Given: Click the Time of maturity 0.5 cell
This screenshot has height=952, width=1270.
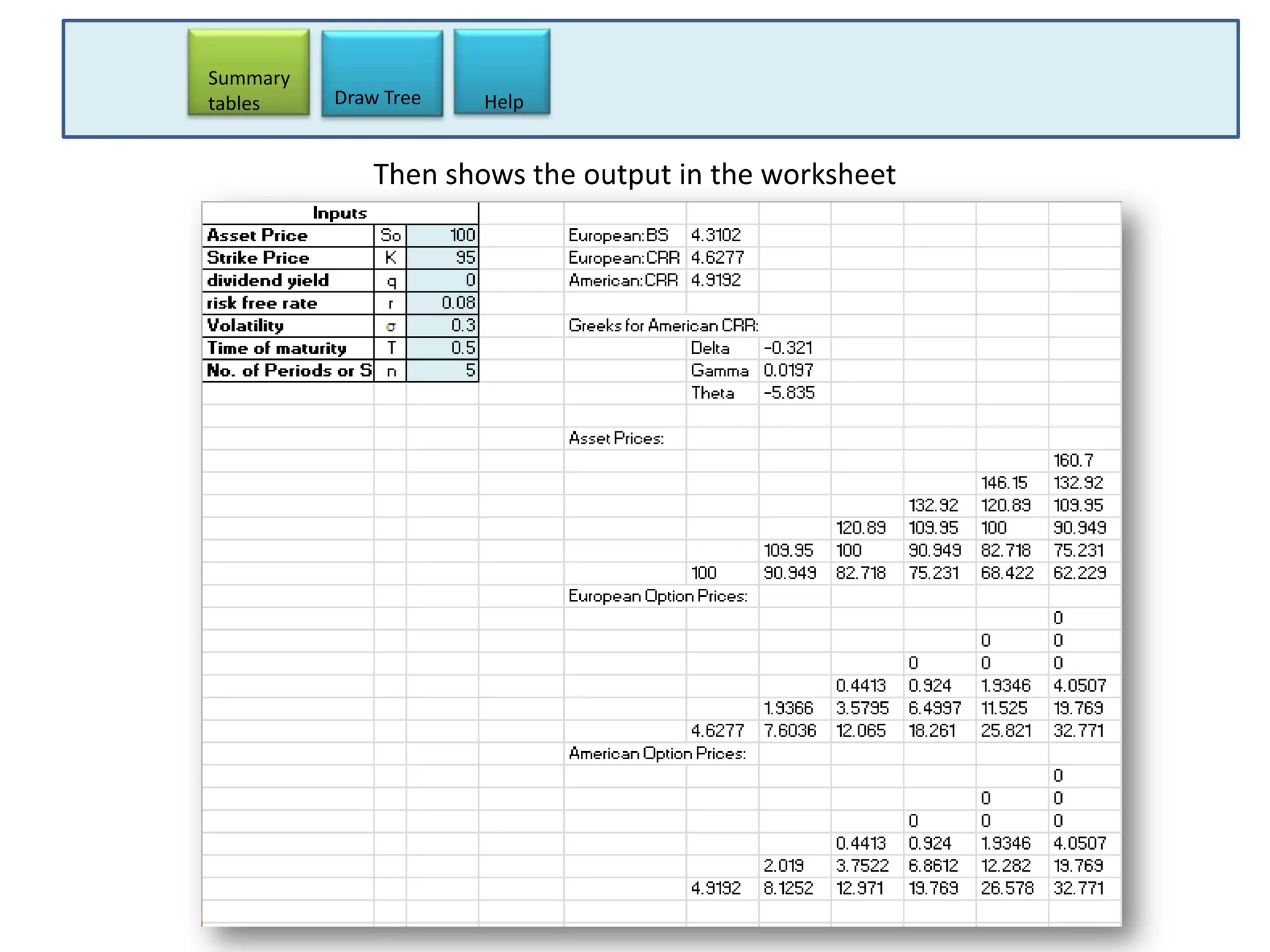Looking at the screenshot, I should point(443,348).
